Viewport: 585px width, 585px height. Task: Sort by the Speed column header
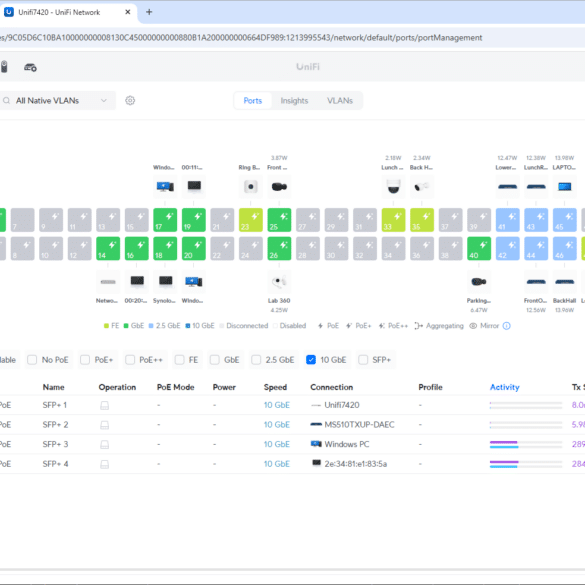pos(275,387)
